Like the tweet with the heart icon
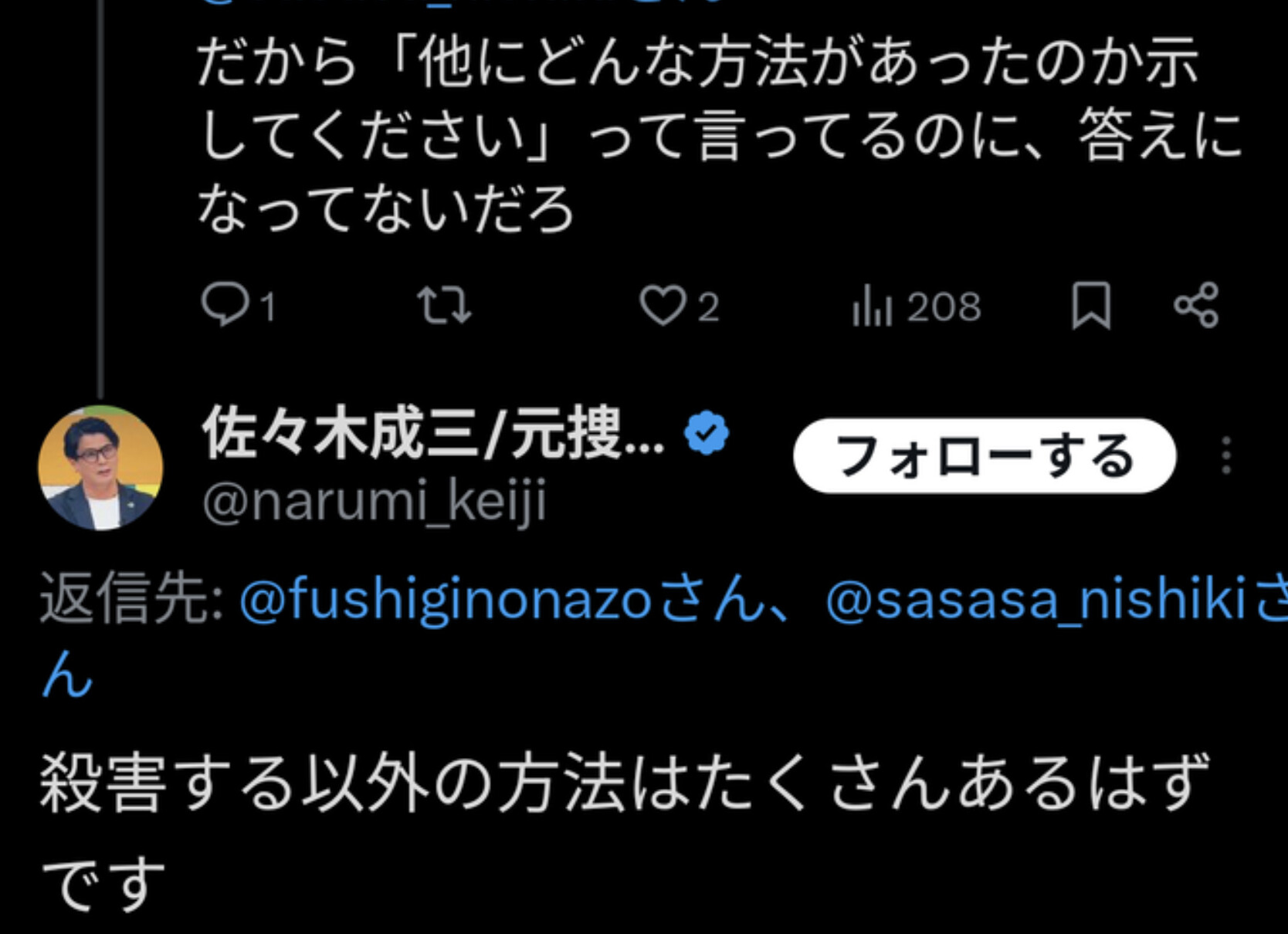 coord(663,306)
